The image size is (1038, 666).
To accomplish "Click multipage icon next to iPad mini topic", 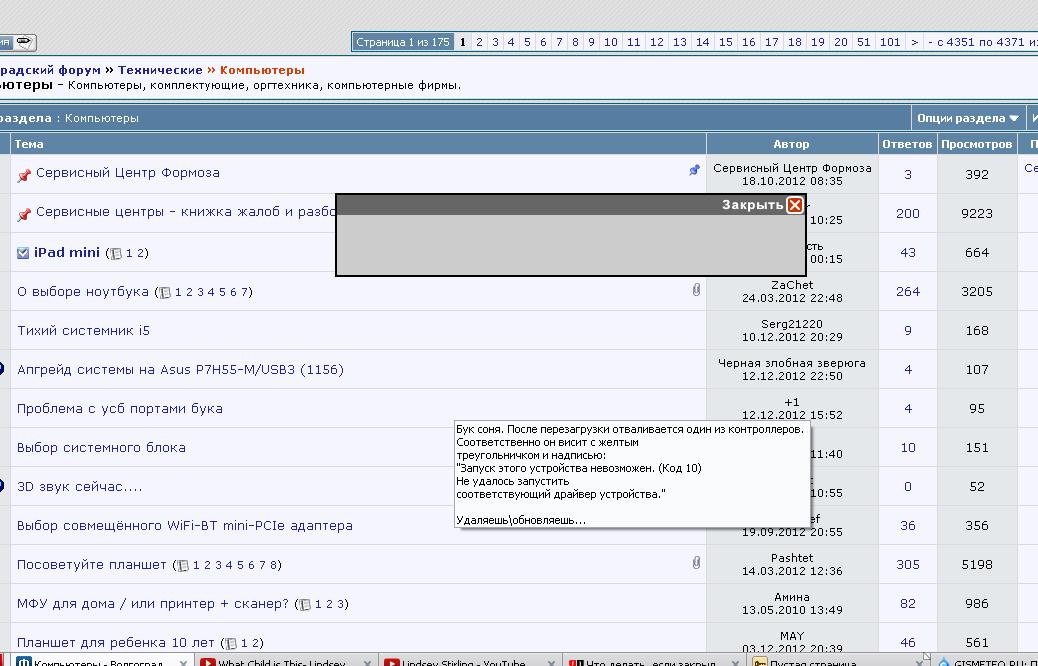I will (116, 254).
